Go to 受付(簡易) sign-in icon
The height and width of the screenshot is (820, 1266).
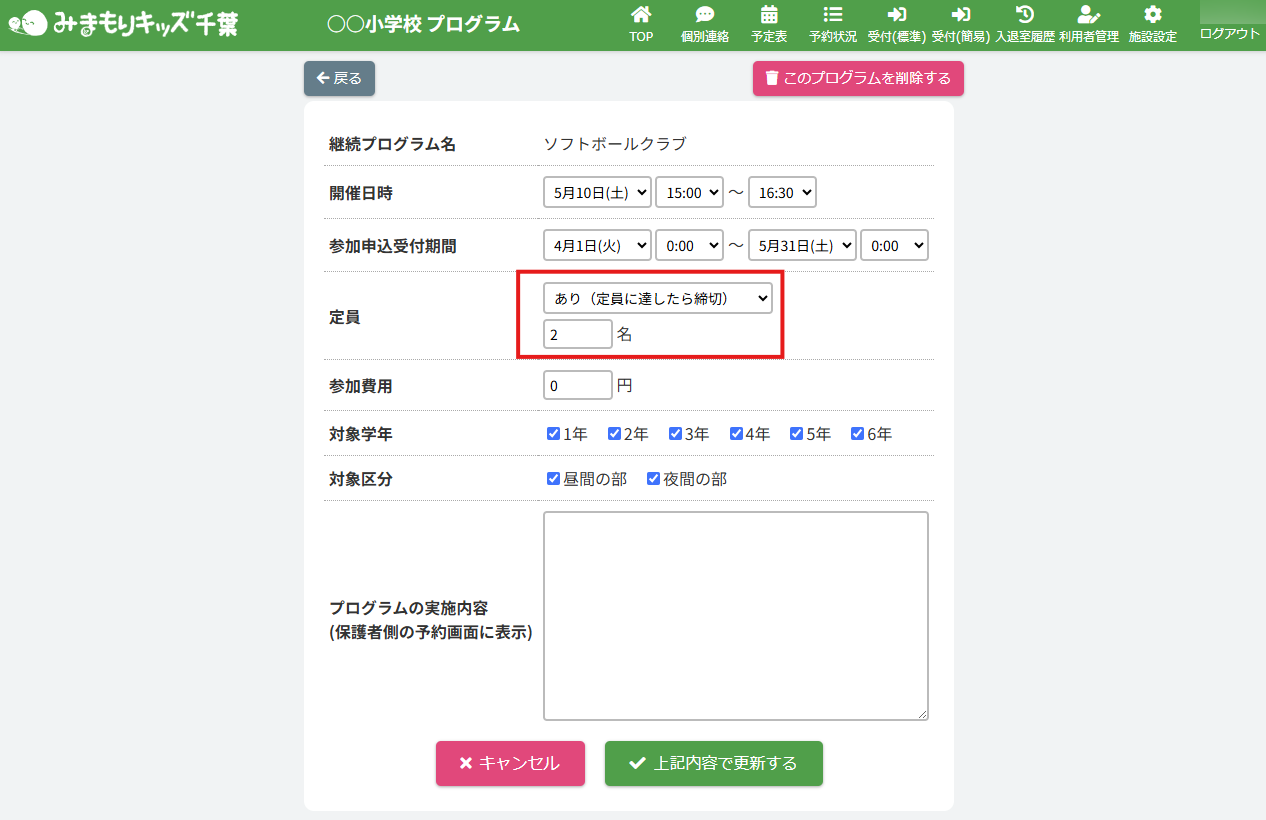[960, 15]
